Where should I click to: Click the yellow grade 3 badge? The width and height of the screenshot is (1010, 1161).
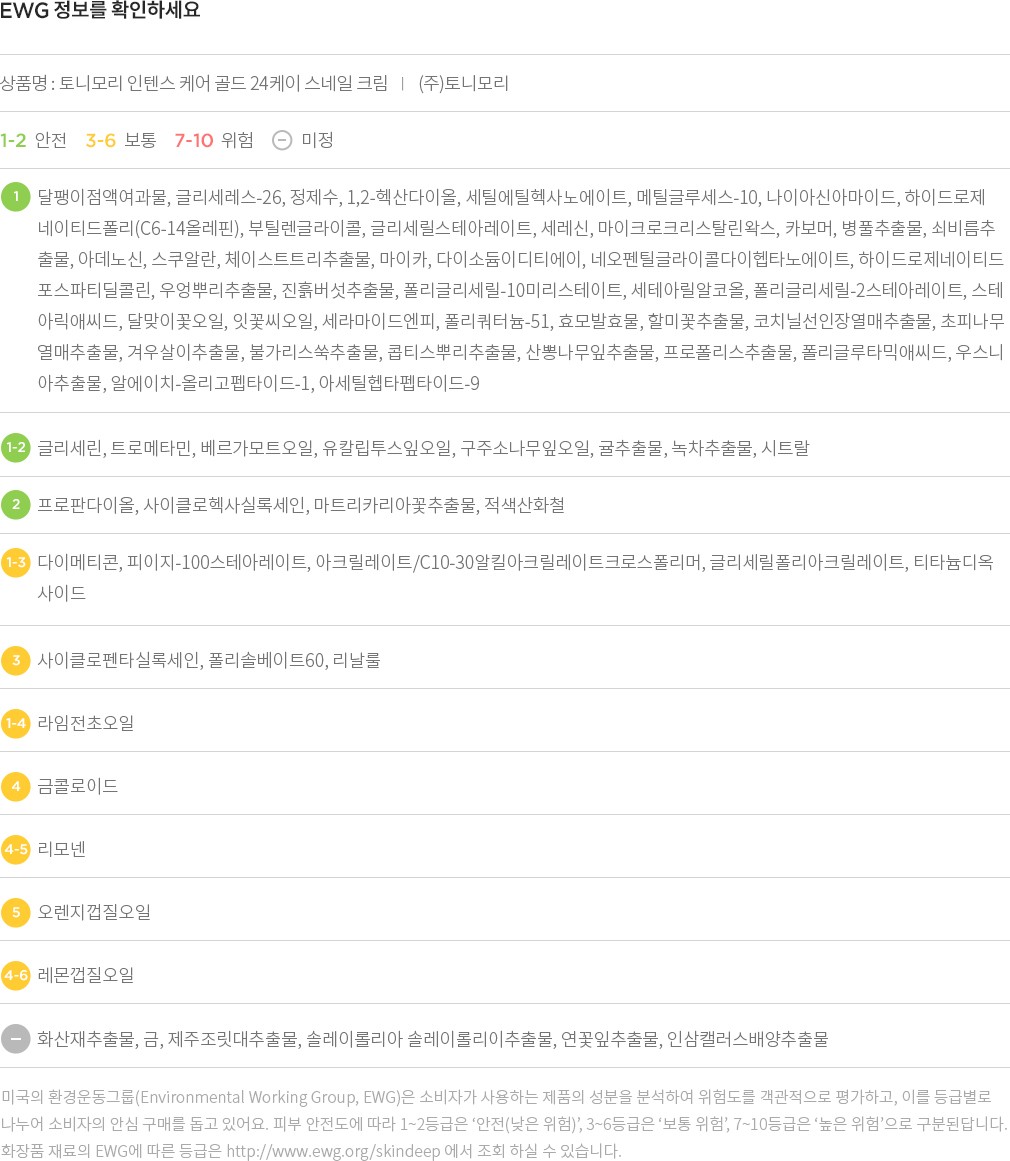tap(16, 660)
